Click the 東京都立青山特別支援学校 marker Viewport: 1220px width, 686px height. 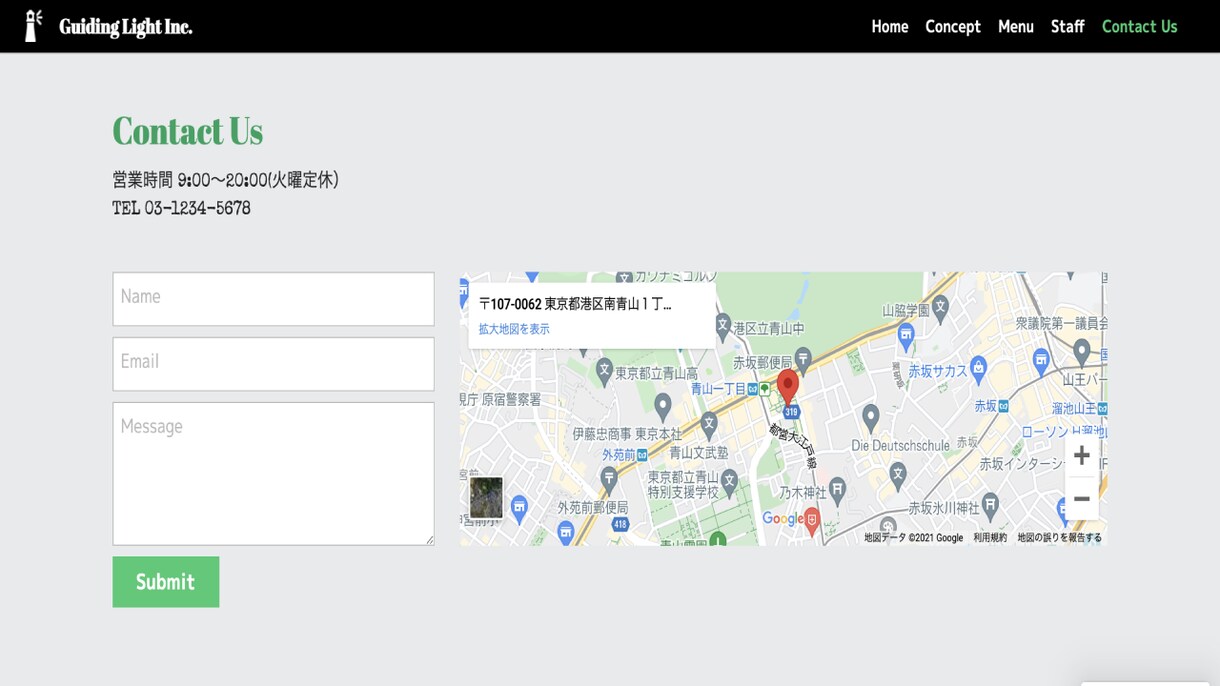point(730,481)
